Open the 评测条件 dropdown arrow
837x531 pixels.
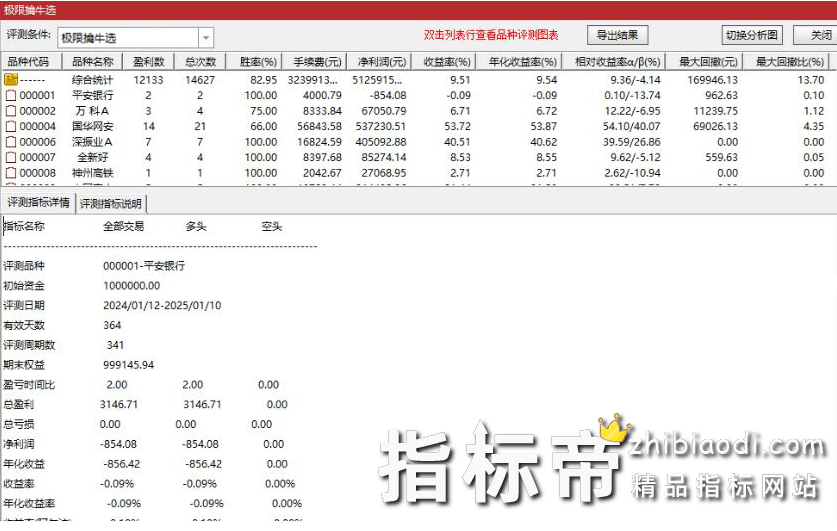click(206, 38)
